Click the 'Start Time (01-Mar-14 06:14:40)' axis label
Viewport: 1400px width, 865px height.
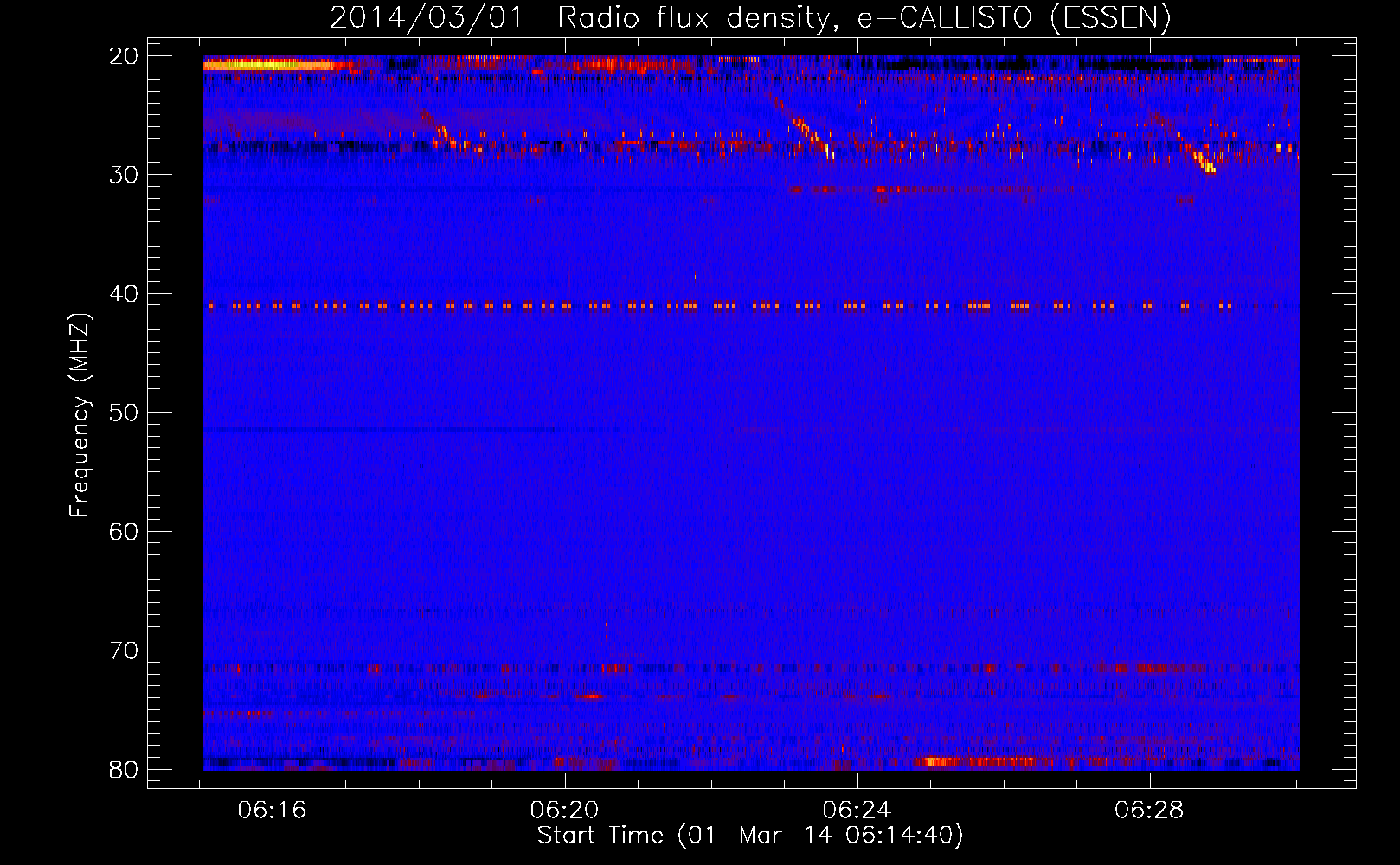[x=750, y=836]
